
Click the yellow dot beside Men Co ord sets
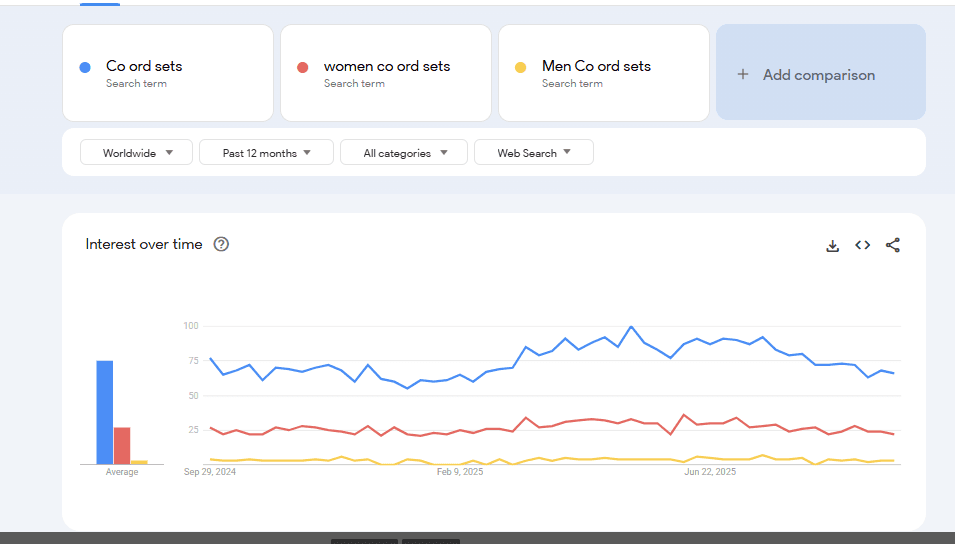point(520,67)
